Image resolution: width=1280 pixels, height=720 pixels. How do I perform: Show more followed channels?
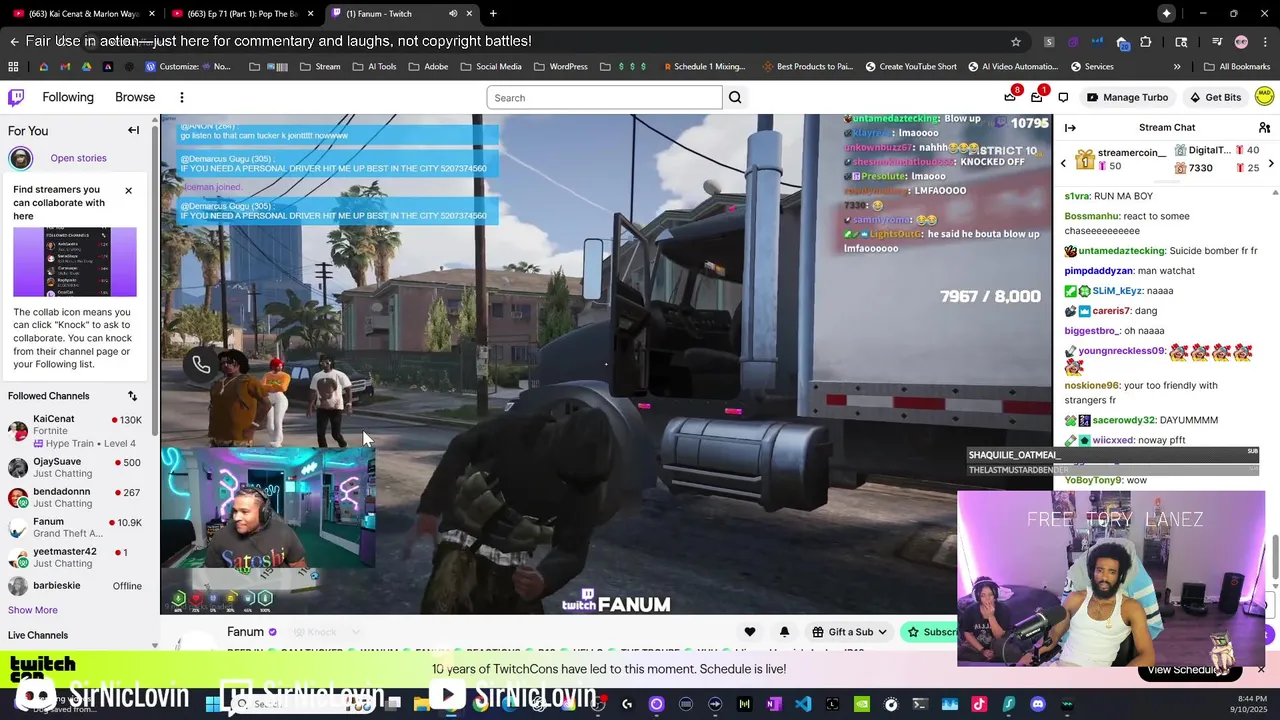(33, 610)
